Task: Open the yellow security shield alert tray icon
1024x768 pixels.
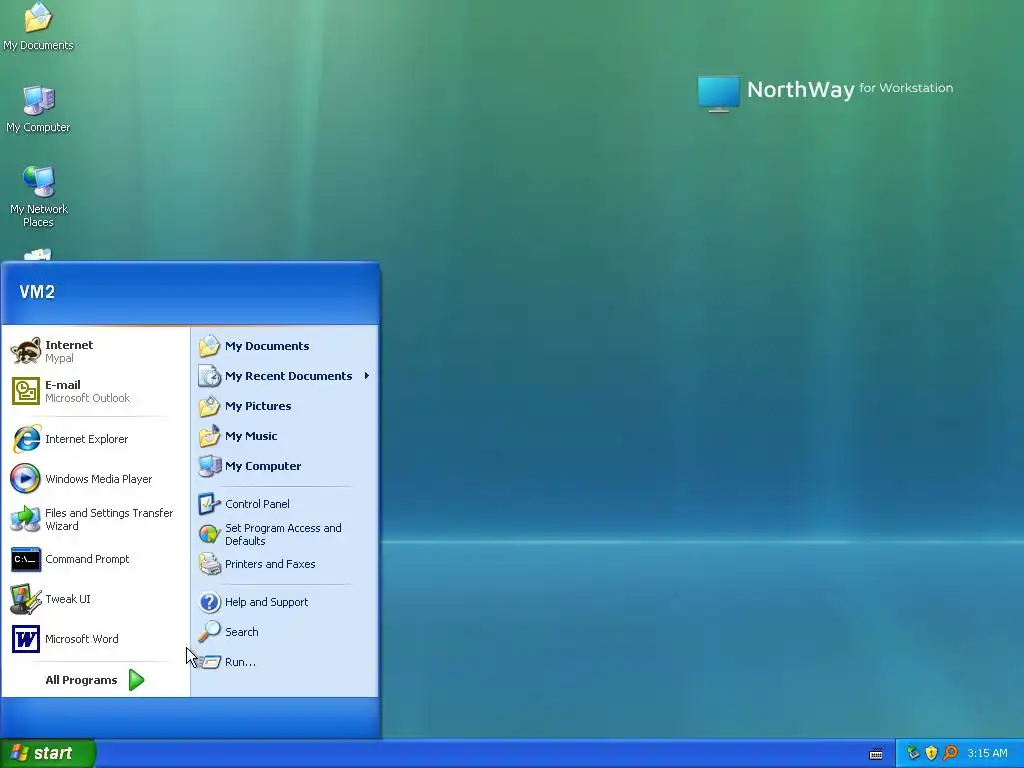Action: click(x=931, y=753)
